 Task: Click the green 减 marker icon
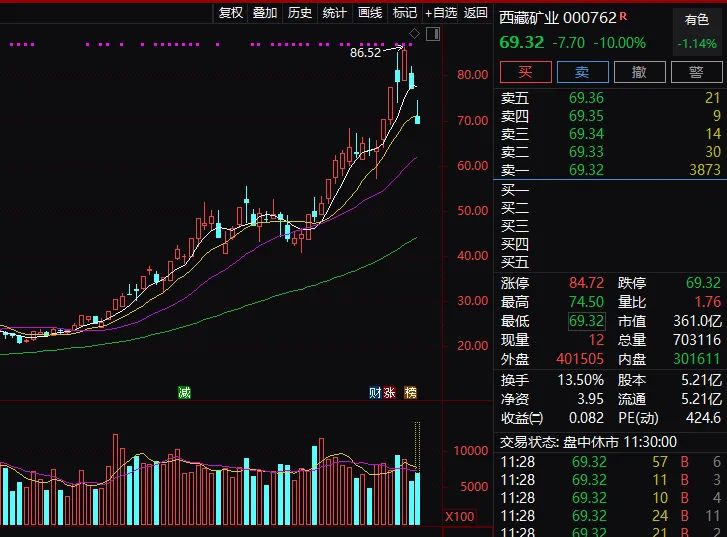coord(185,393)
